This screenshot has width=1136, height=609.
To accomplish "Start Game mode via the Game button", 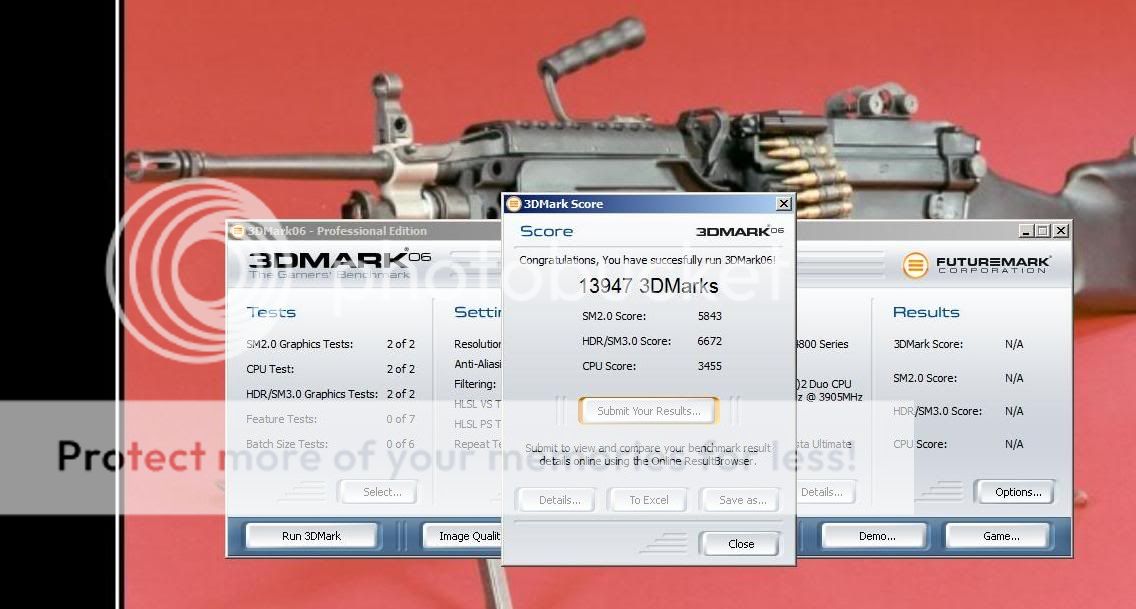I will pos(996,535).
